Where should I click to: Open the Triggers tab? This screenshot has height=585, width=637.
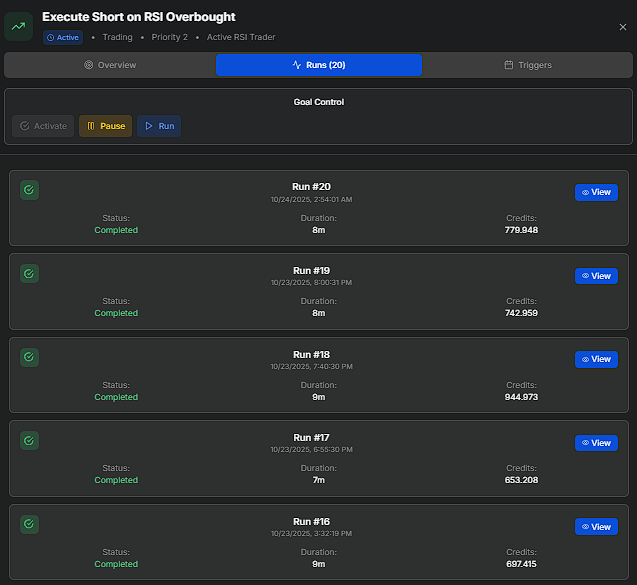(x=527, y=65)
